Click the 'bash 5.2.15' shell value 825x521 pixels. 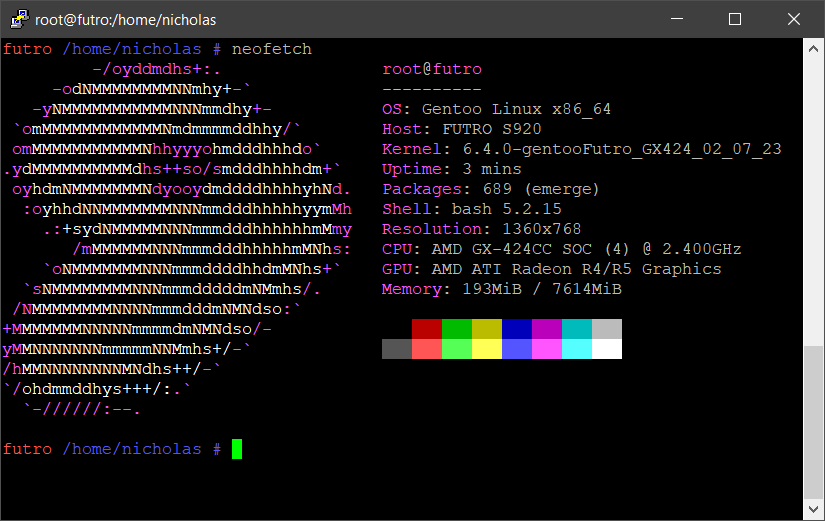(506, 209)
